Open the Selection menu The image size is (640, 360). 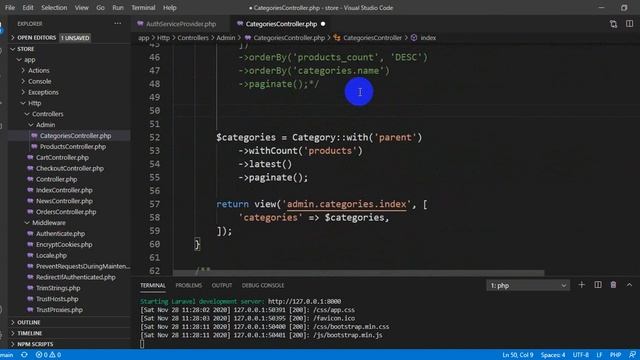point(54,8)
